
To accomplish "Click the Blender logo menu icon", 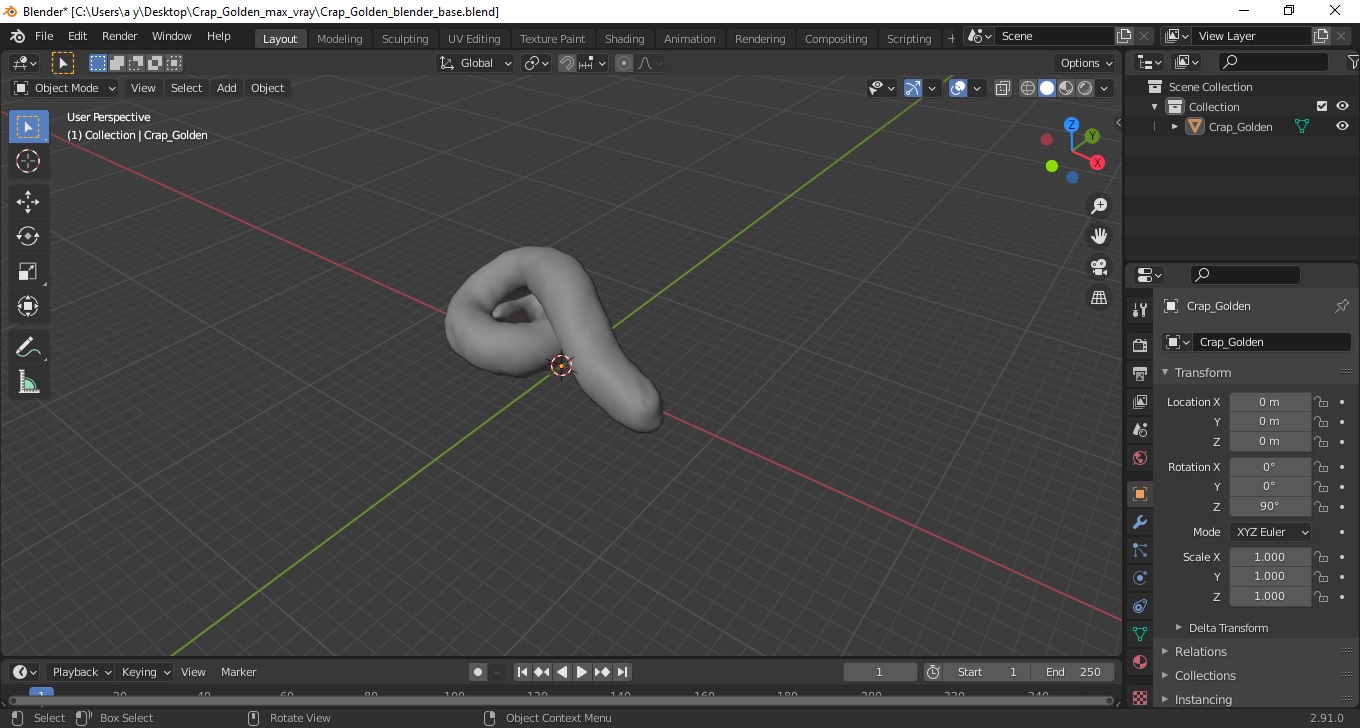I will pos(17,36).
